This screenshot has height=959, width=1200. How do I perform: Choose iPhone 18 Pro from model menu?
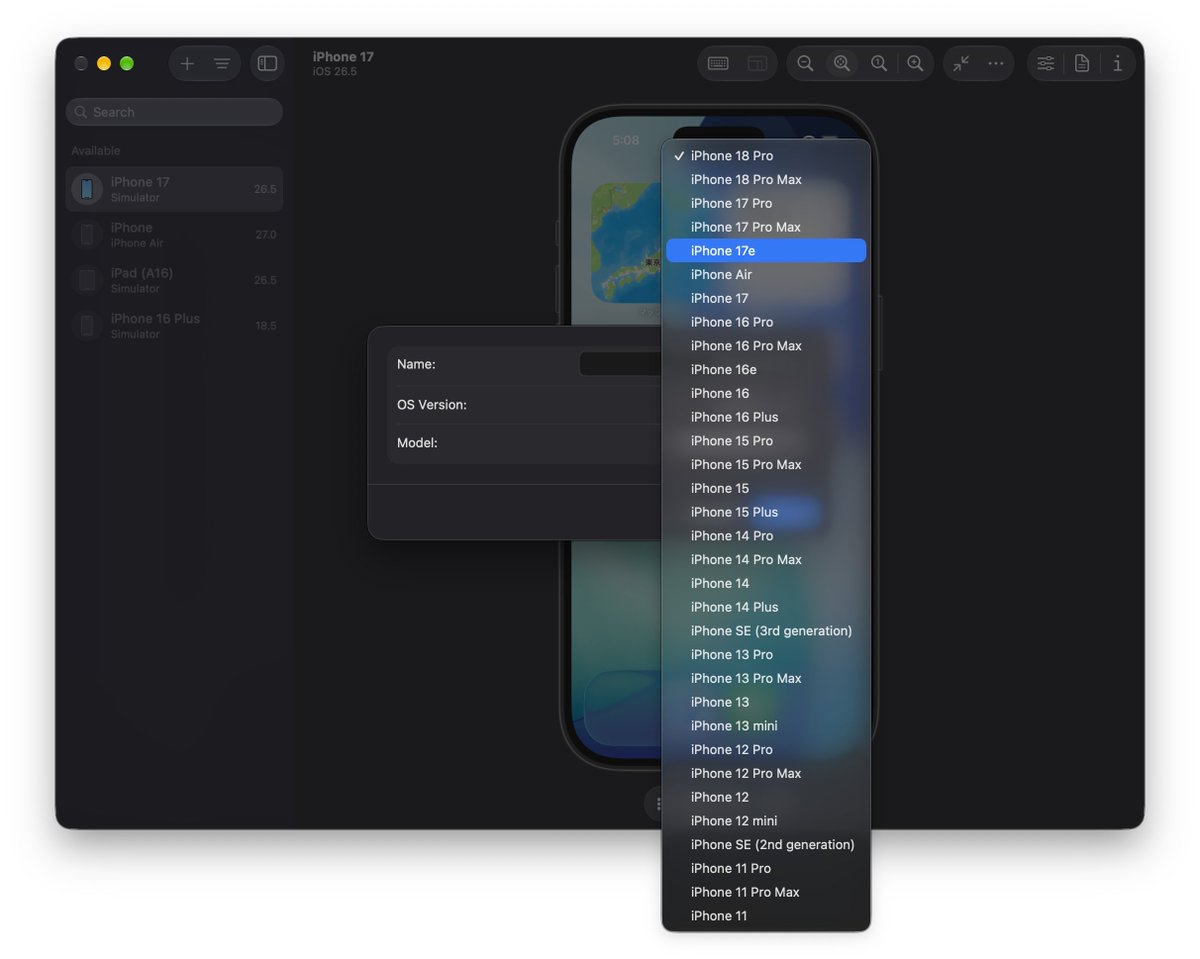[766, 156]
